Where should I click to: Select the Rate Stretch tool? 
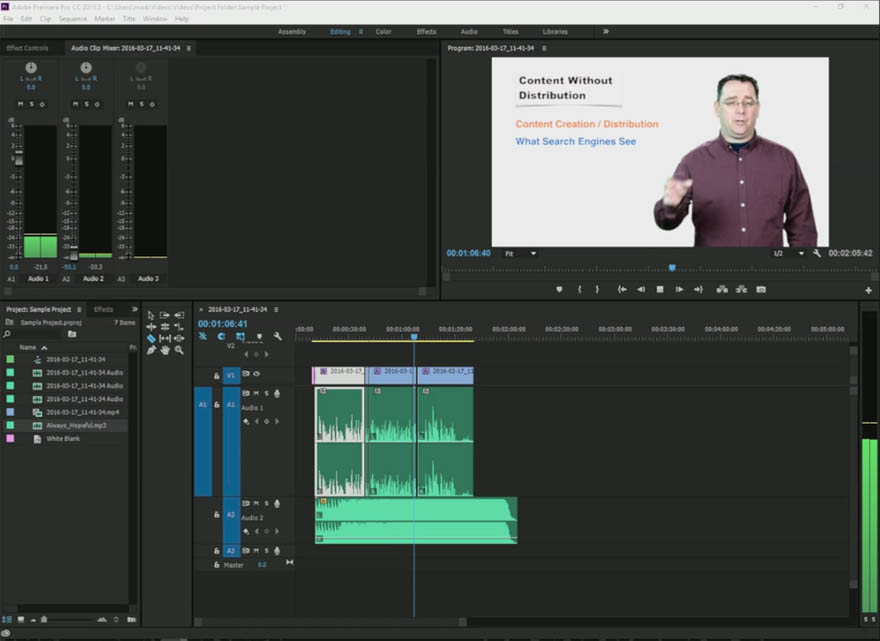tap(179, 327)
